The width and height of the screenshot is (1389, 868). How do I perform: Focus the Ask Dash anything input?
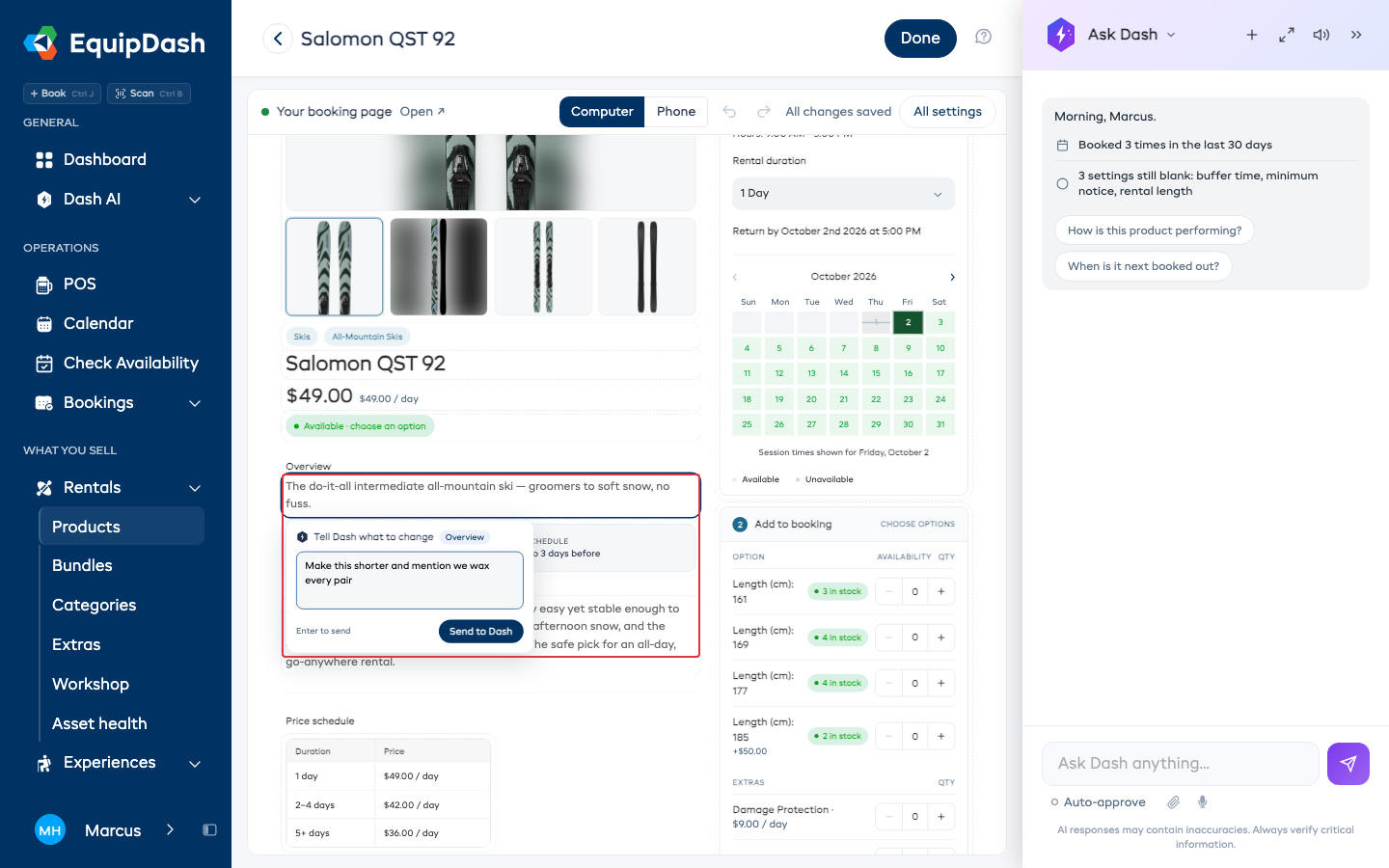tap(1181, 764)
